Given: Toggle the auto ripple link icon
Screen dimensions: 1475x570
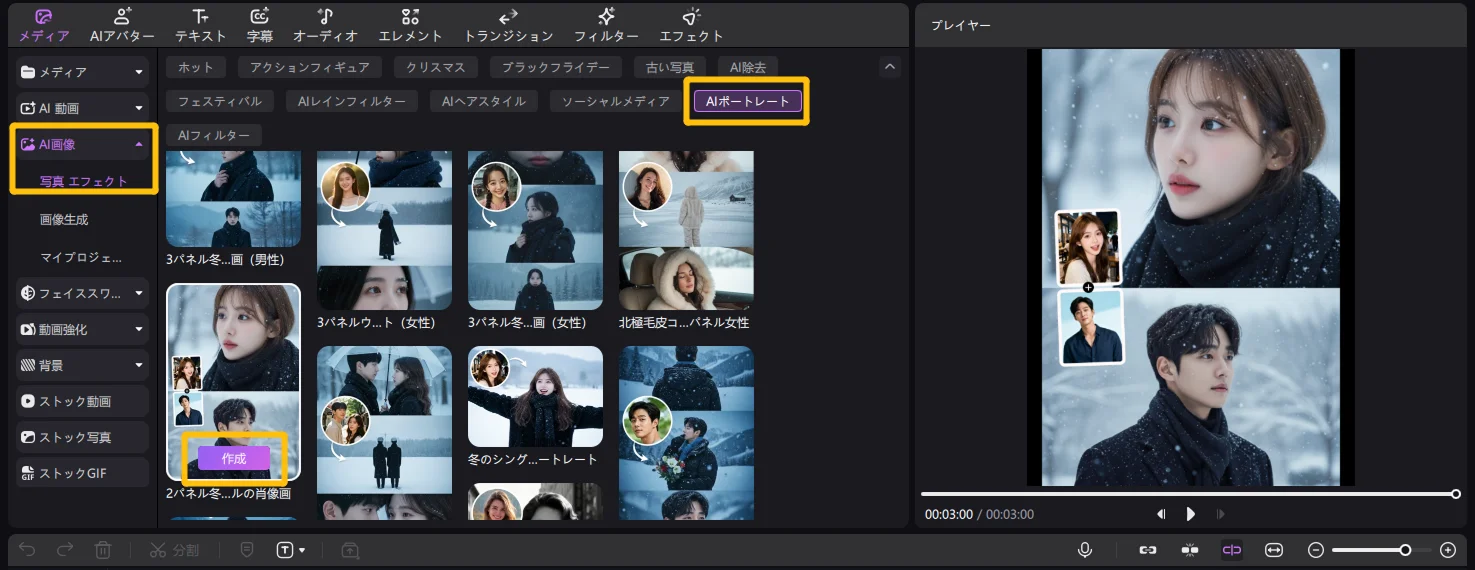Looking at the screenshot, I should click(x=1148, y=550).
